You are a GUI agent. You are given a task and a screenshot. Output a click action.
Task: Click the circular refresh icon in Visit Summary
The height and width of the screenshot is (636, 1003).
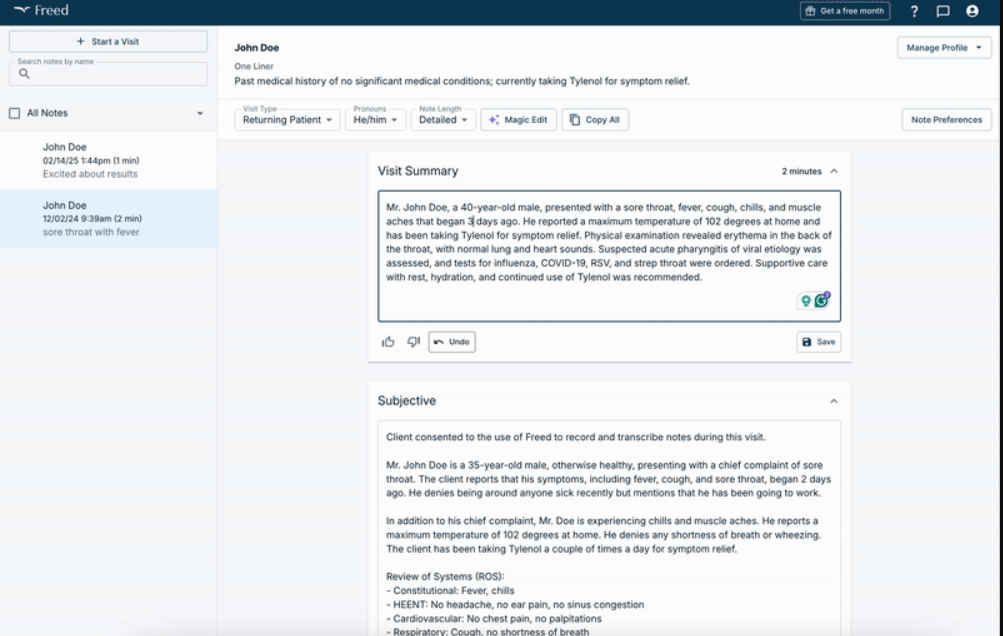(822, 299)
